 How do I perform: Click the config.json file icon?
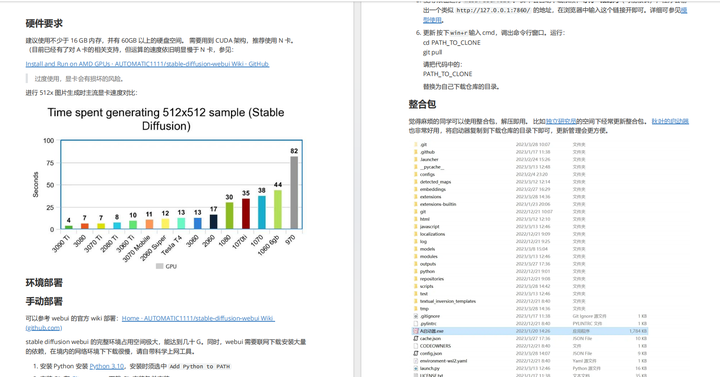[x=416, y=353]
